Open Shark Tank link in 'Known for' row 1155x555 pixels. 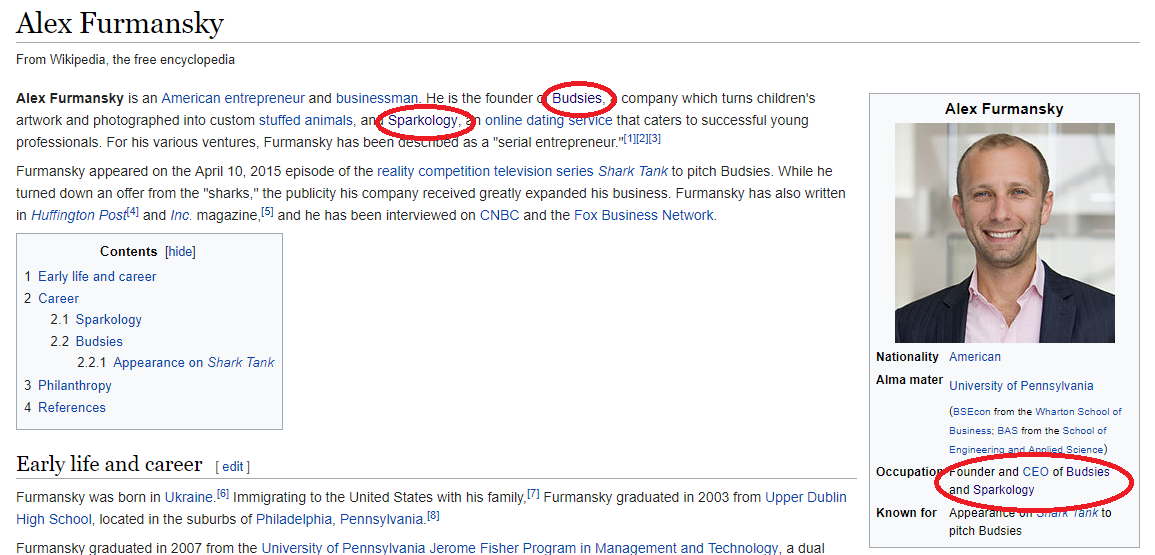click(1067, 513)
